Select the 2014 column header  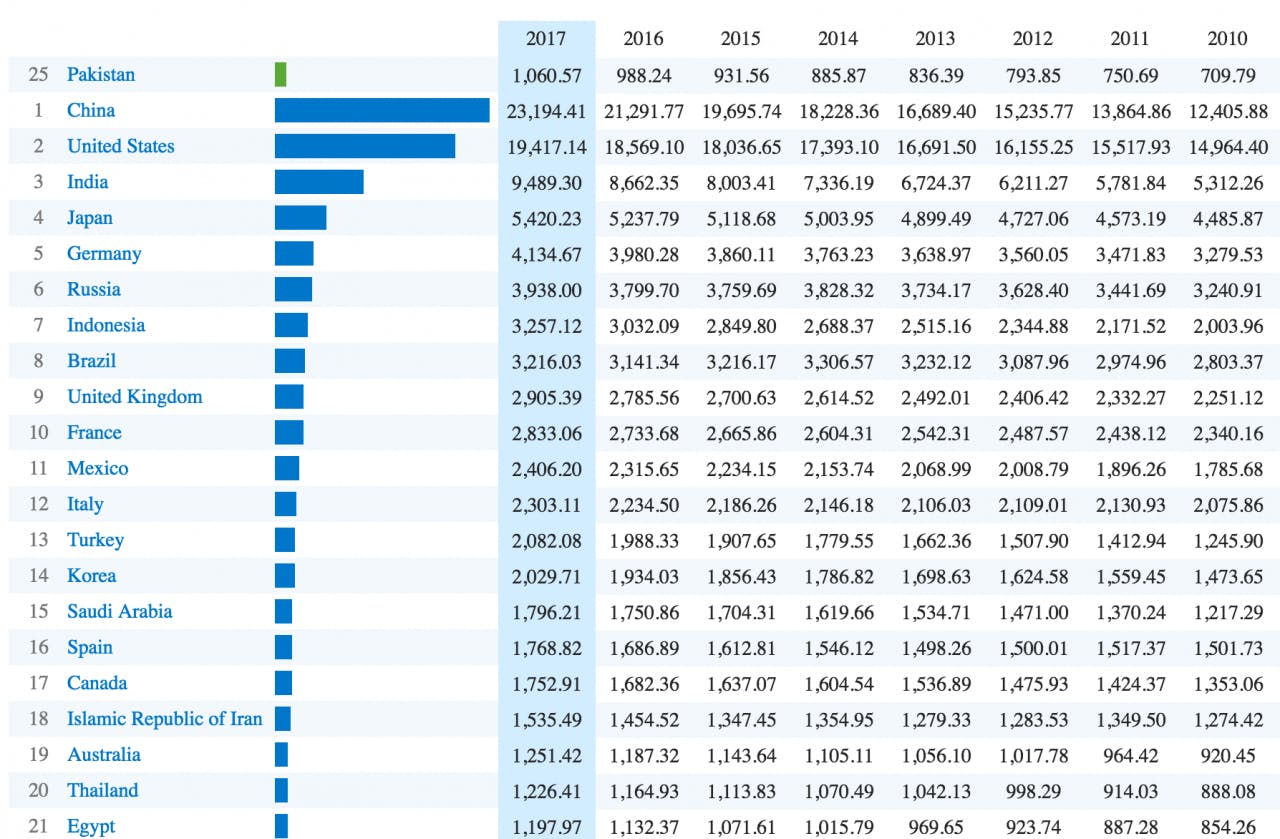838,39
